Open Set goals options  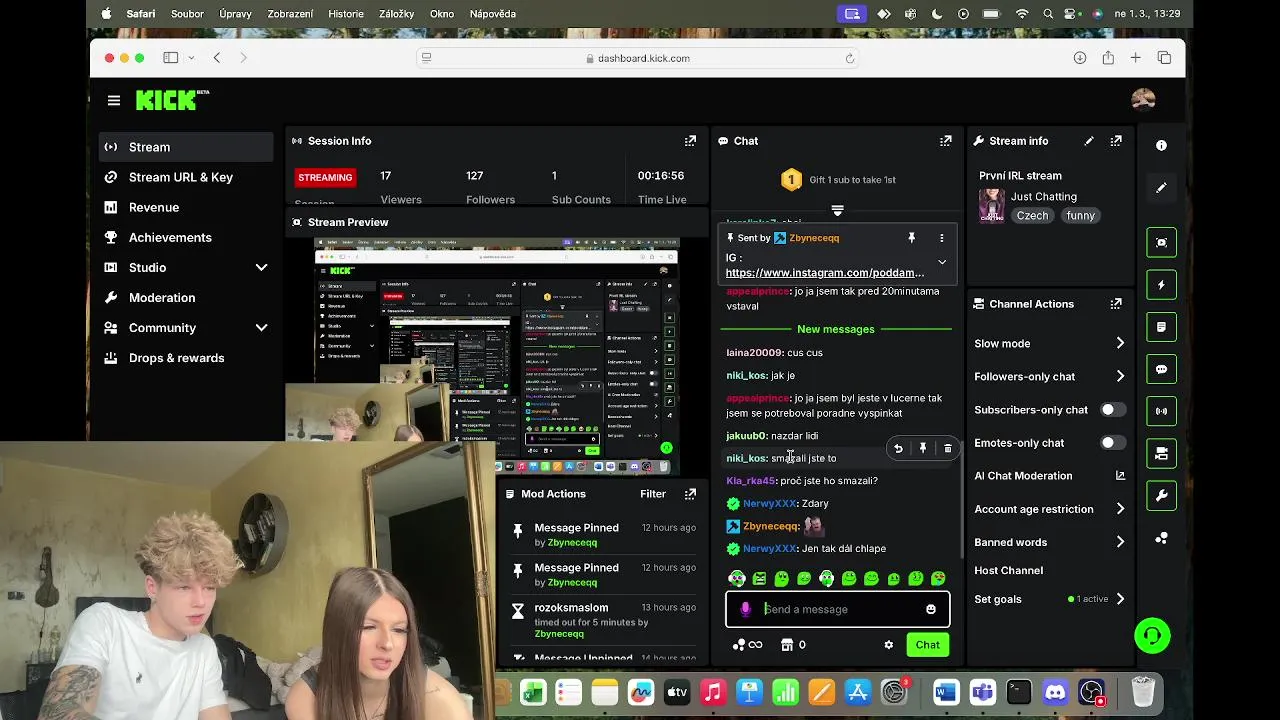point(1049,599)
